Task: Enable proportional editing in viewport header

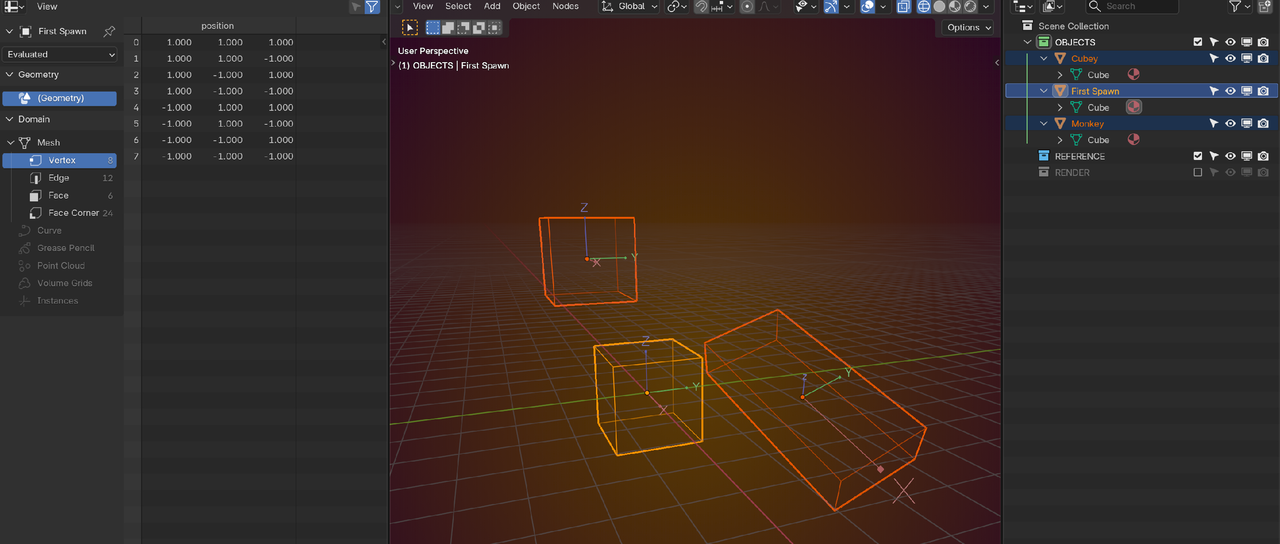Action: (746, 7)
